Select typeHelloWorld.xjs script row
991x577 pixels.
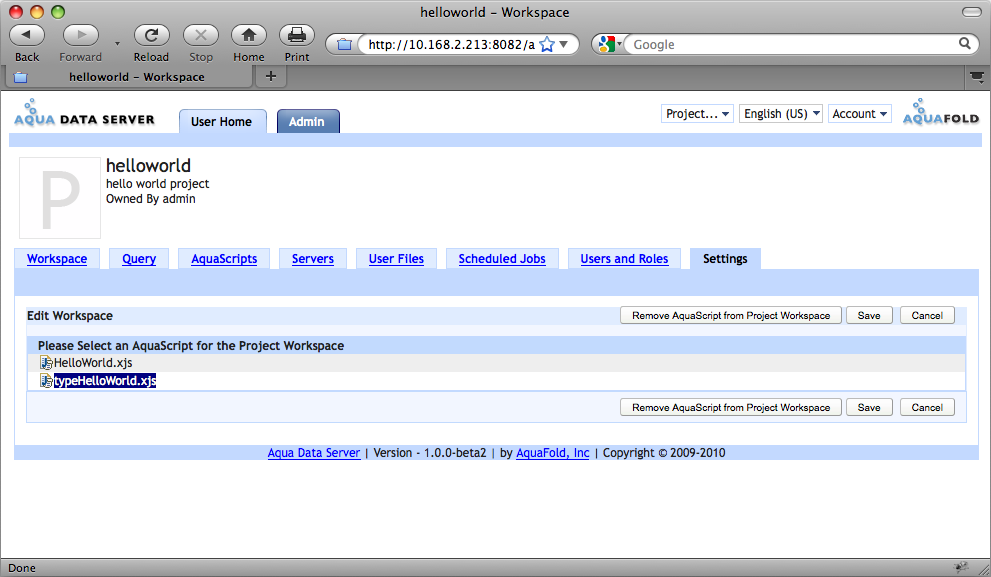496,380
